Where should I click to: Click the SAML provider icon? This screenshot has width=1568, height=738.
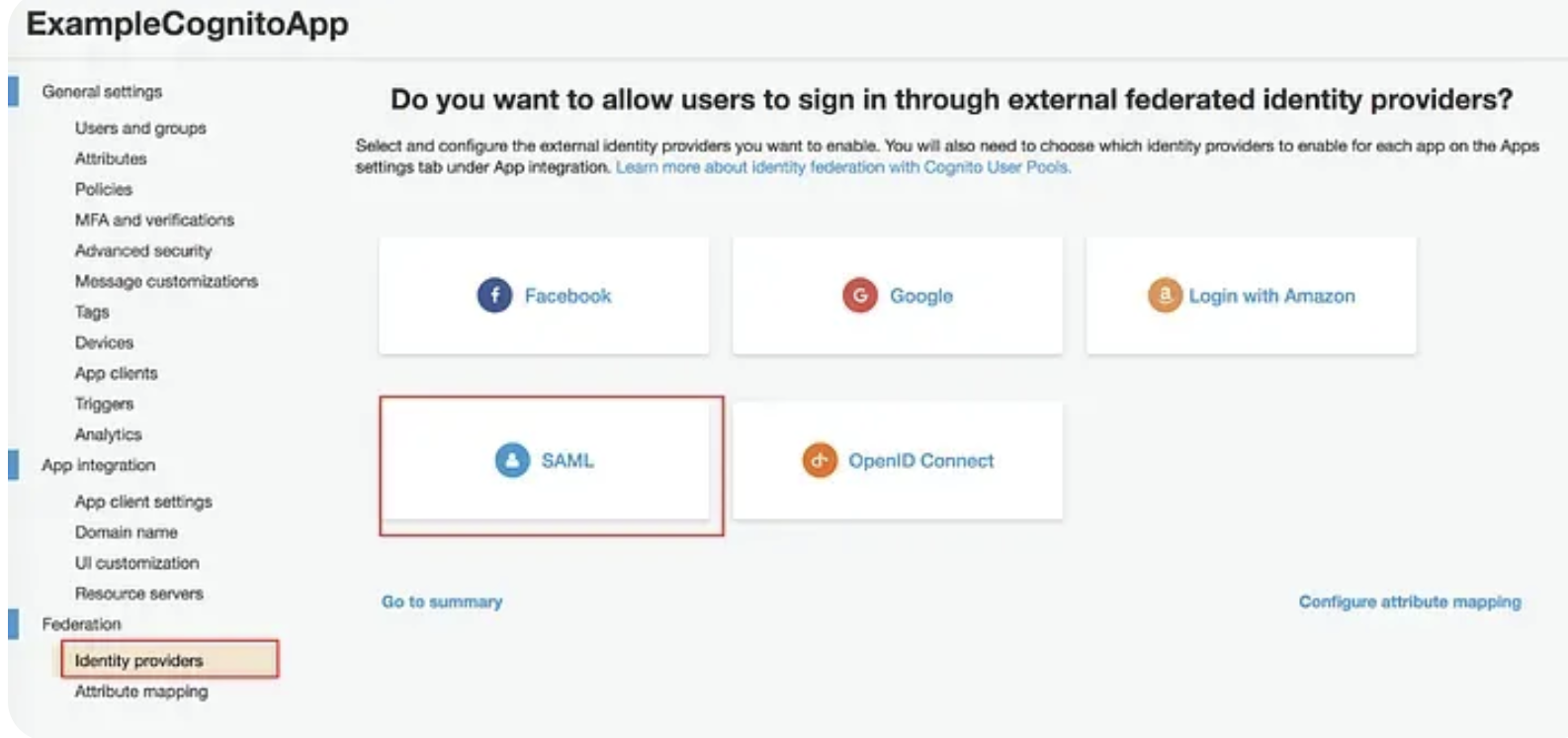(x=512, y=460)
